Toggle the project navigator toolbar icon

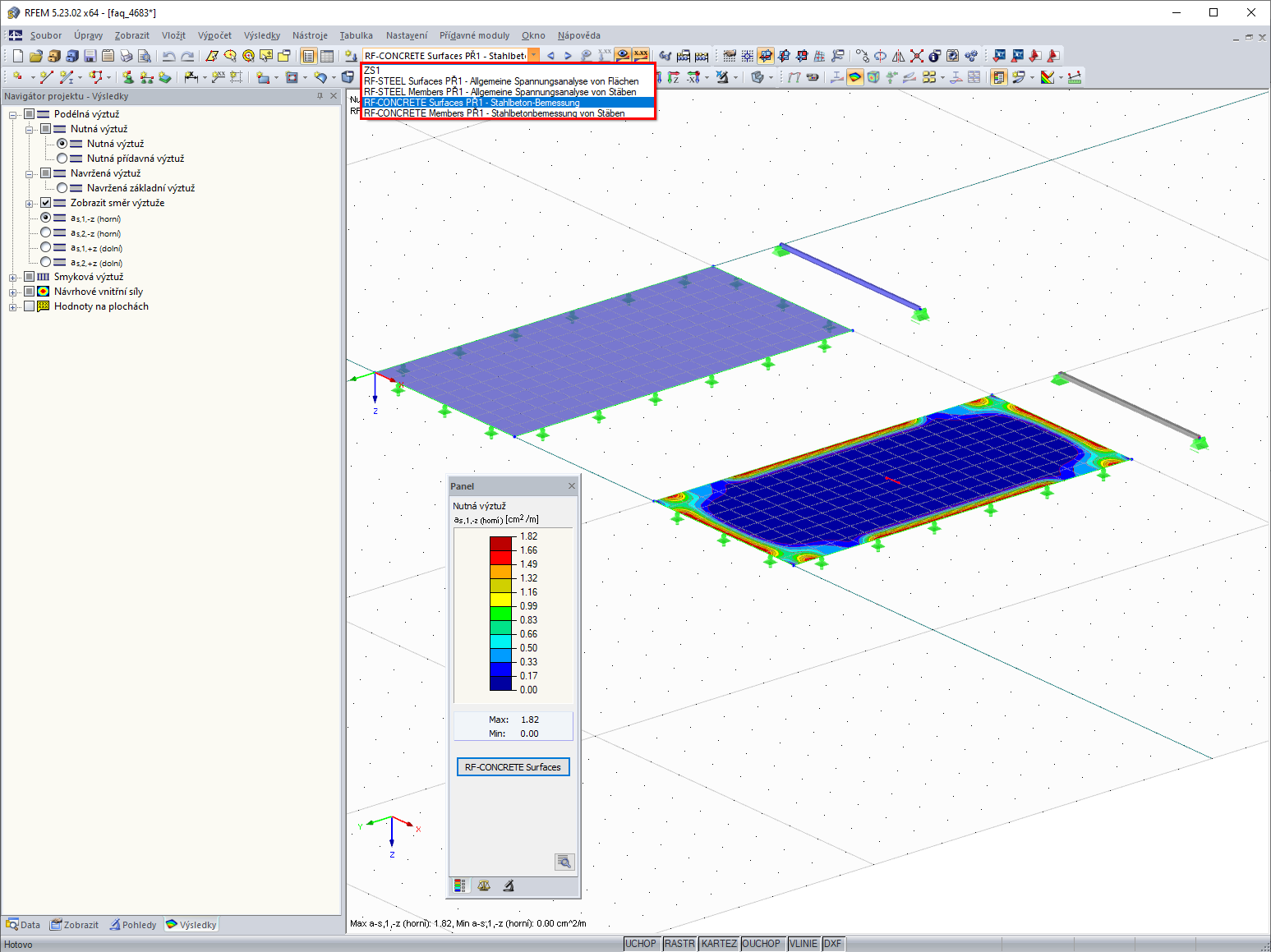[x=308, y=56]
